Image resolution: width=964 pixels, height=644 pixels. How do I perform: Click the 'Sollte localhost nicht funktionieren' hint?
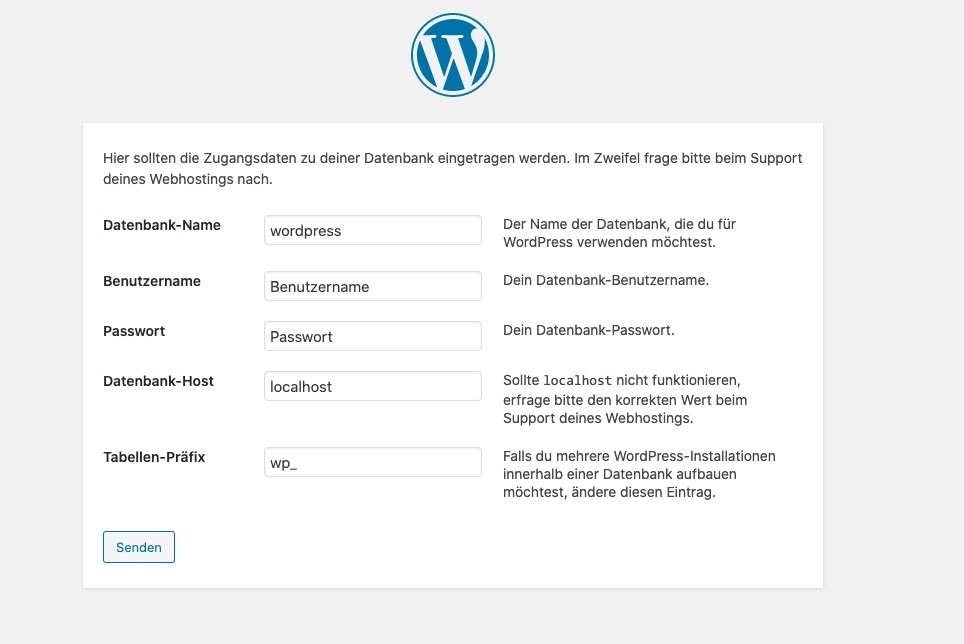625,399
